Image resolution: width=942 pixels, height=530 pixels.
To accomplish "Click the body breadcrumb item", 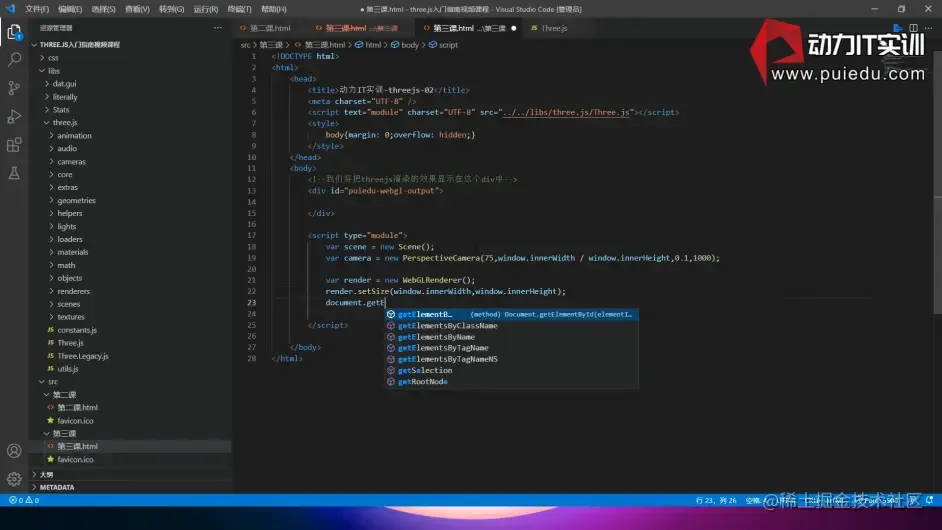I will click(409, 45).
